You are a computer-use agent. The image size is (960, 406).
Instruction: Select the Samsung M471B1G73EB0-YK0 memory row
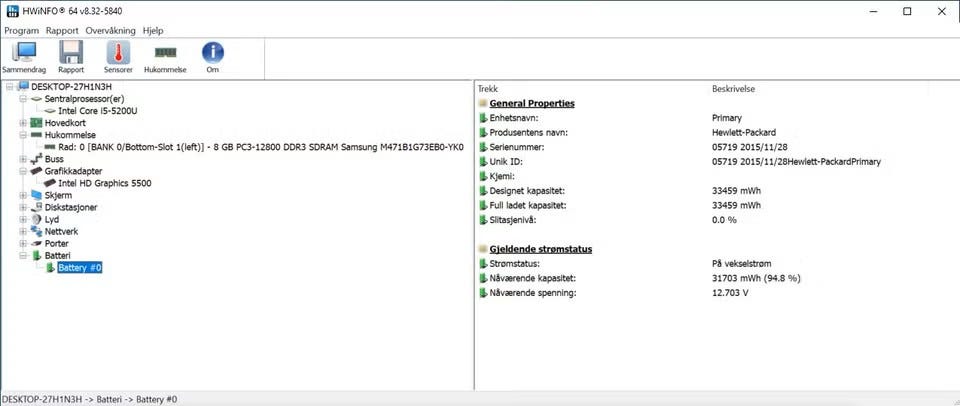point(261,147)
